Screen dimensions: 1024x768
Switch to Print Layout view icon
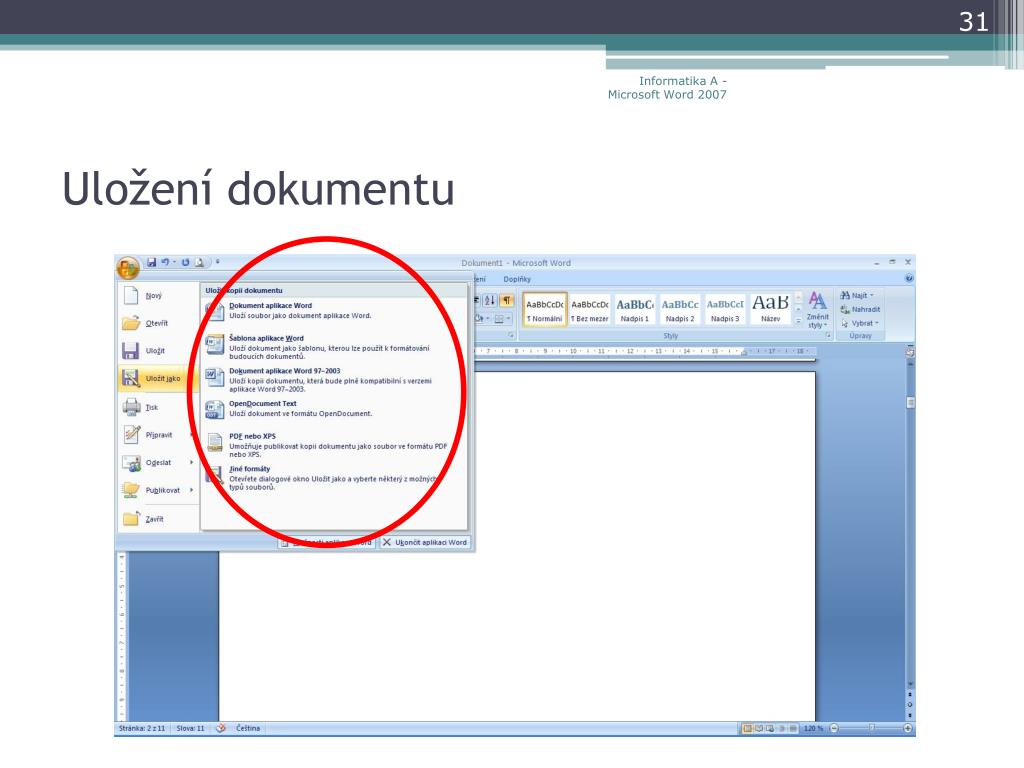tap(747, 728)
